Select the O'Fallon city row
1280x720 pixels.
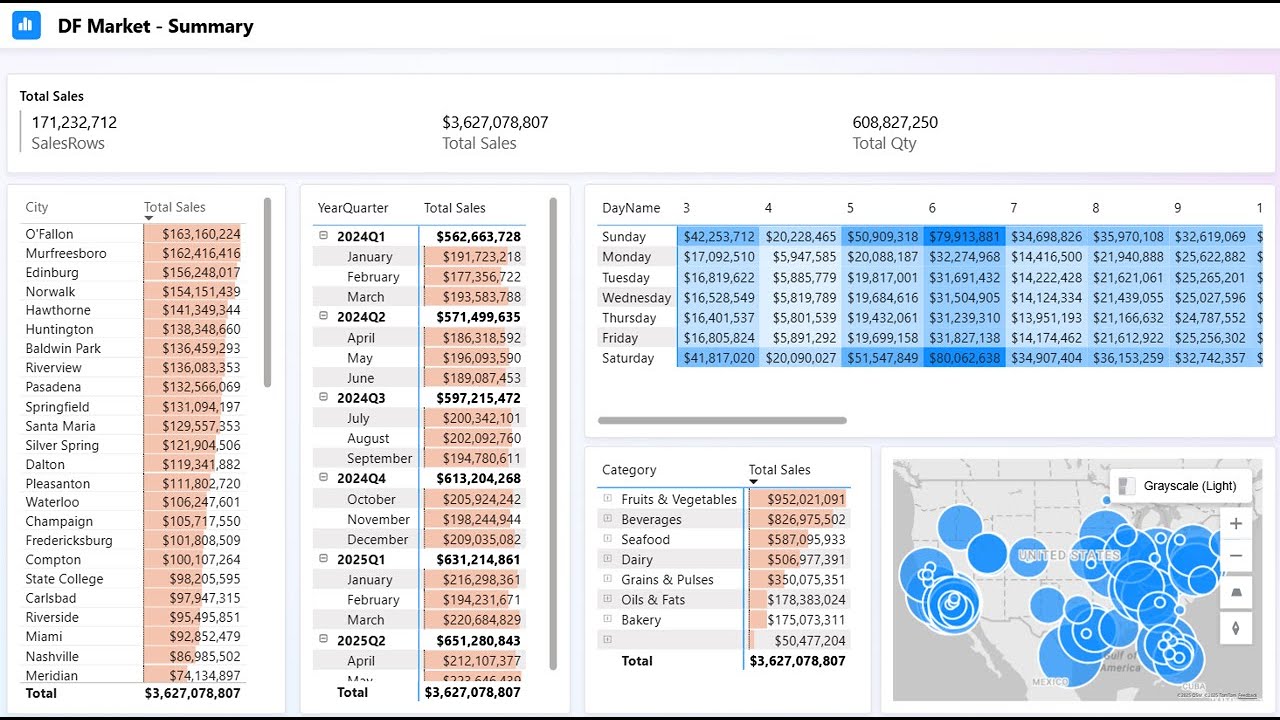[x=133, y=234]
